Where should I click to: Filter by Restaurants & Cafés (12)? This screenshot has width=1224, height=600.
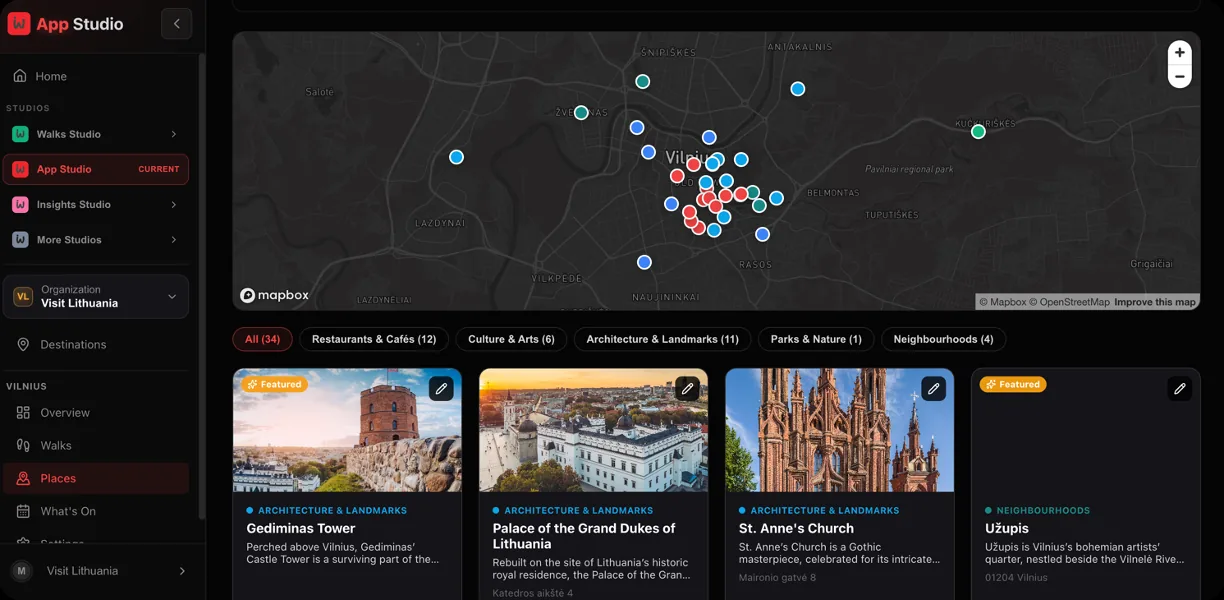point(374,339)
